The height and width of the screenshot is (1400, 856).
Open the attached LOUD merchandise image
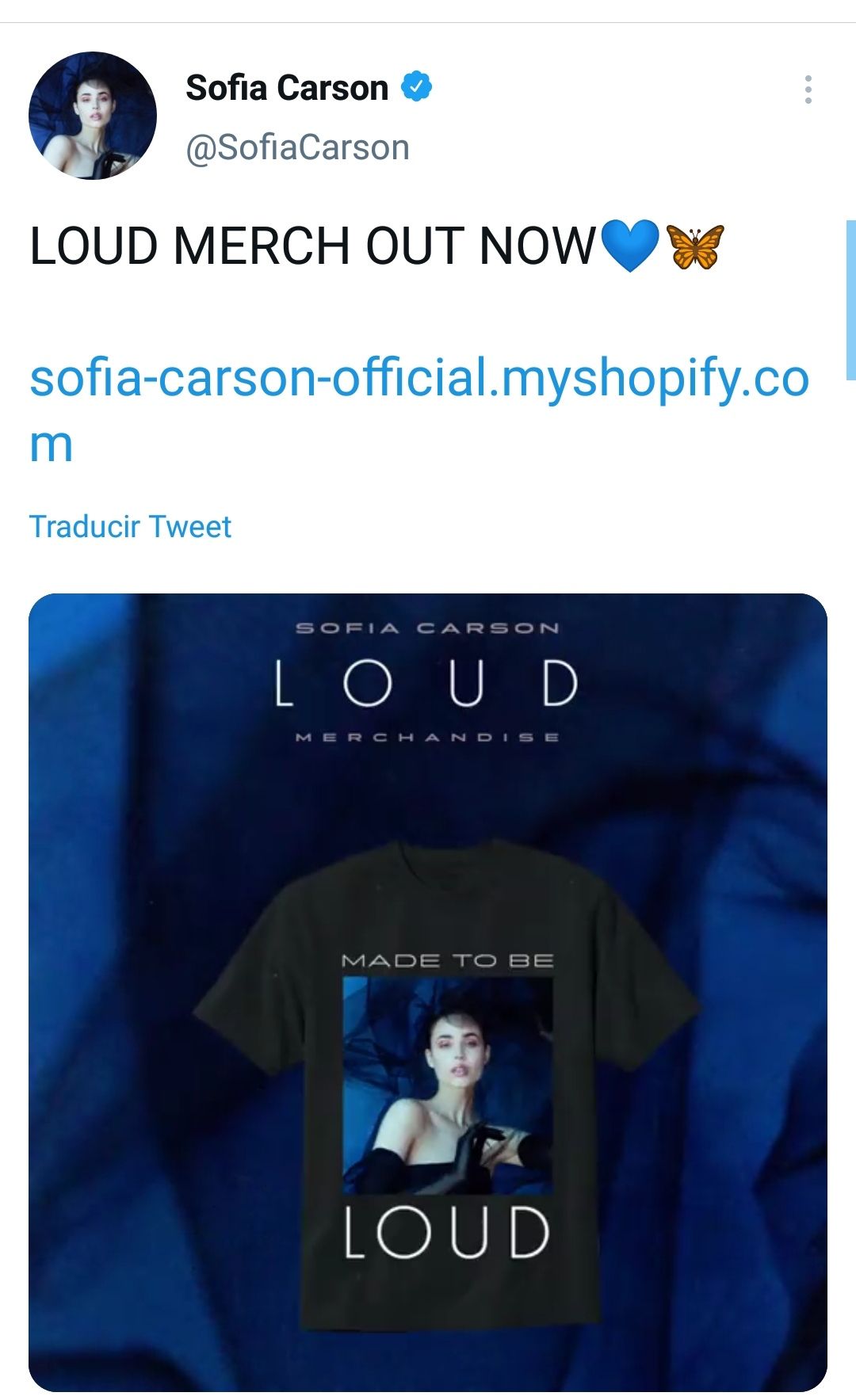428,992
